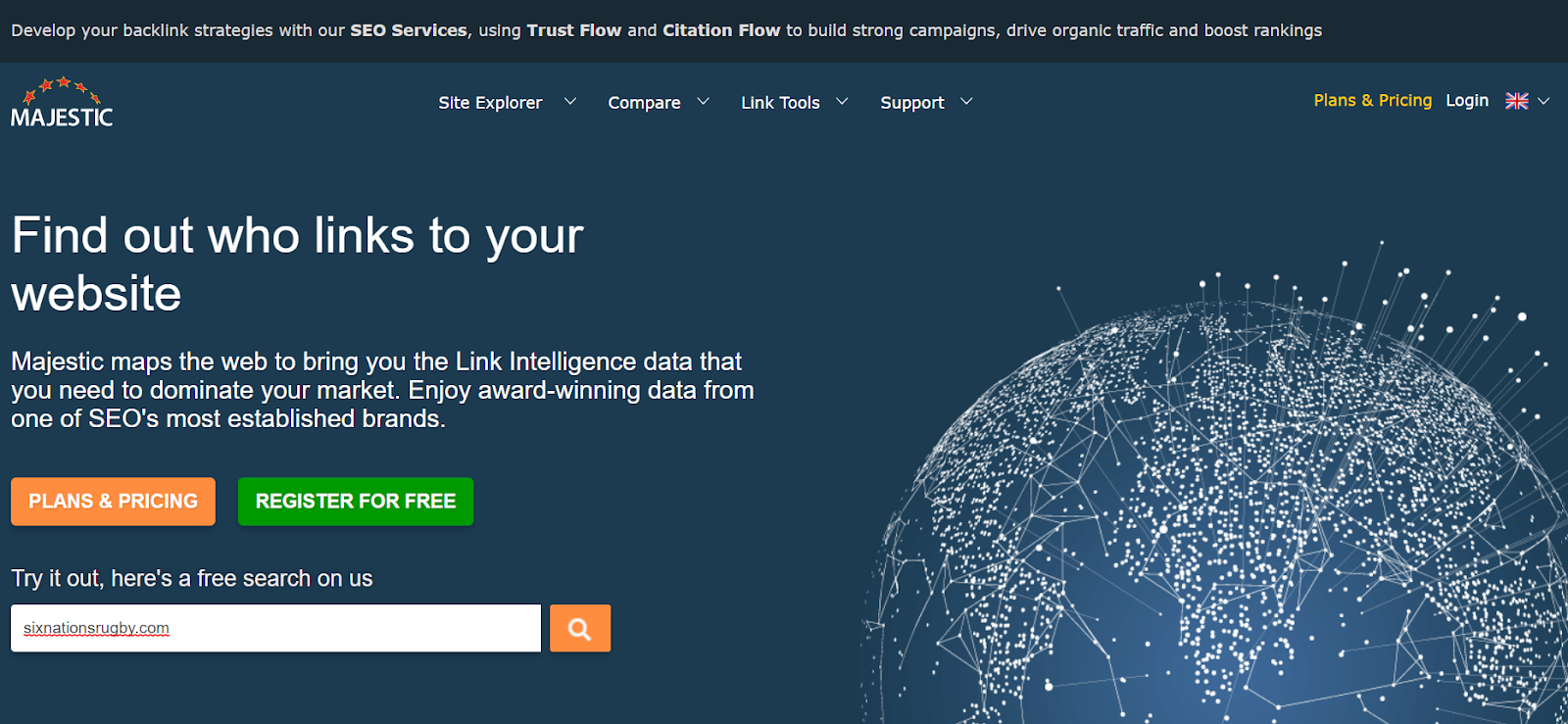Click the green REGISTER FOR FREE button
The image size is (1568, 724).
click(356, 502)
